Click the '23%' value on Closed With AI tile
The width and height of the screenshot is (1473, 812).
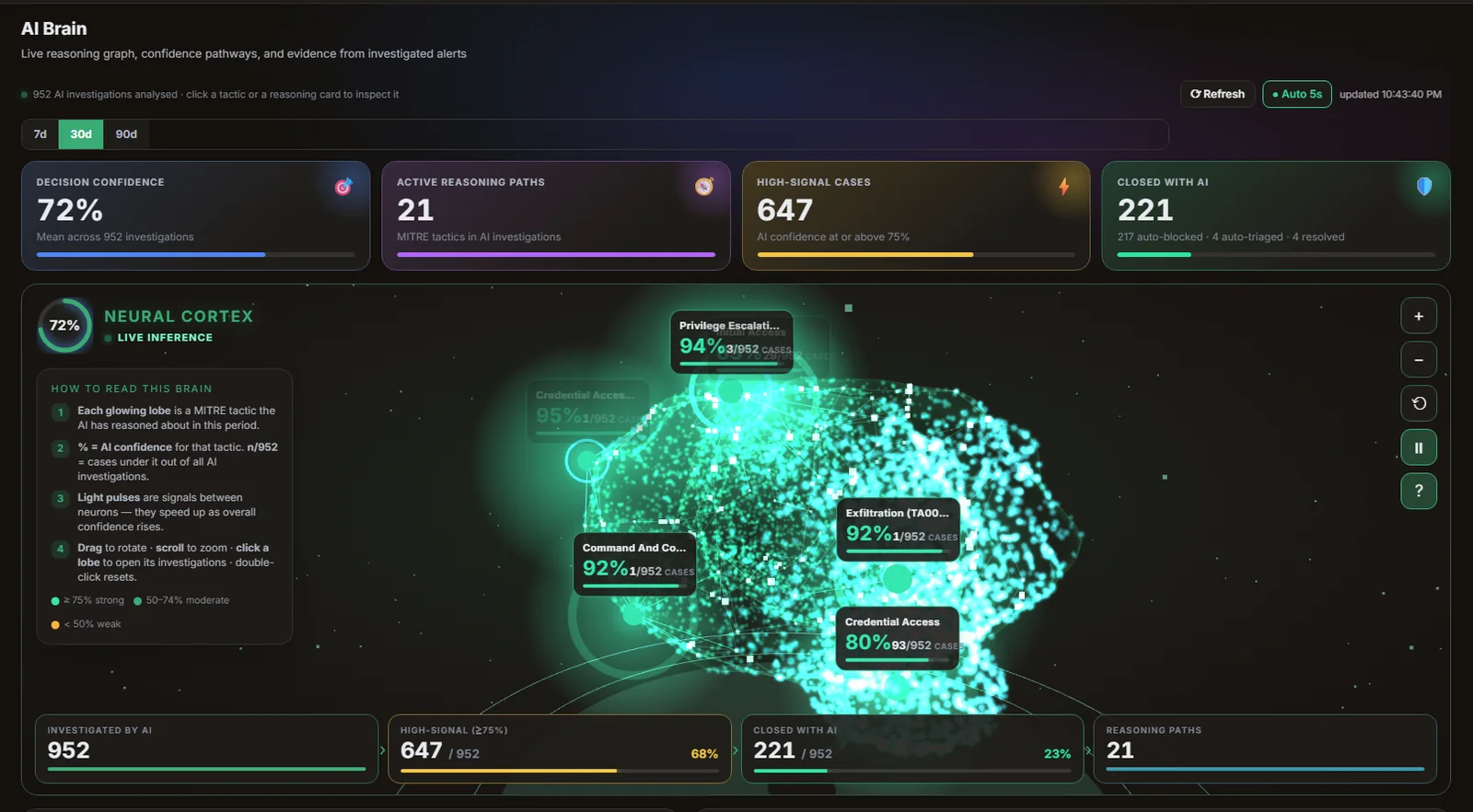pyautogui.click(x=1057, y=754)
